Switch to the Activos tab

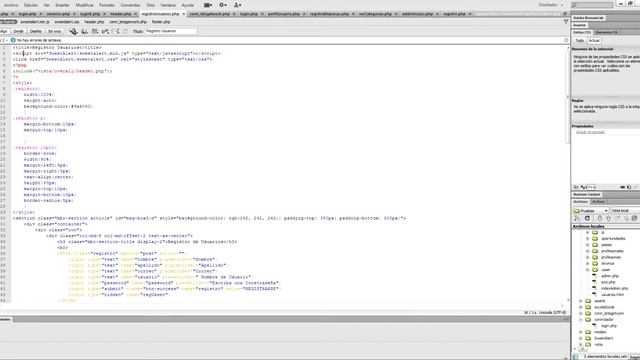(x=598, y=202)
